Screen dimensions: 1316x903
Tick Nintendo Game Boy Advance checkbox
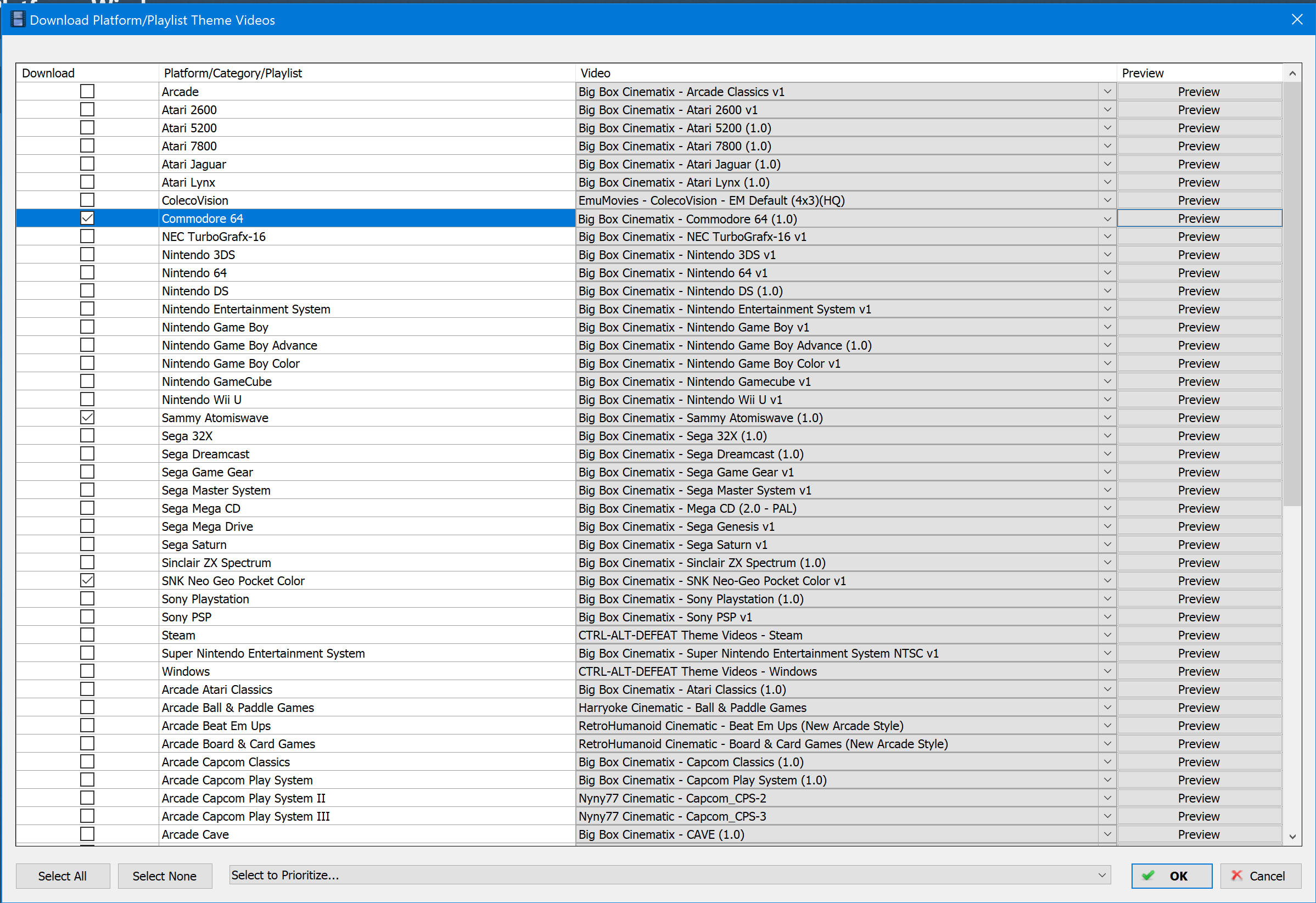click(87, 345)
